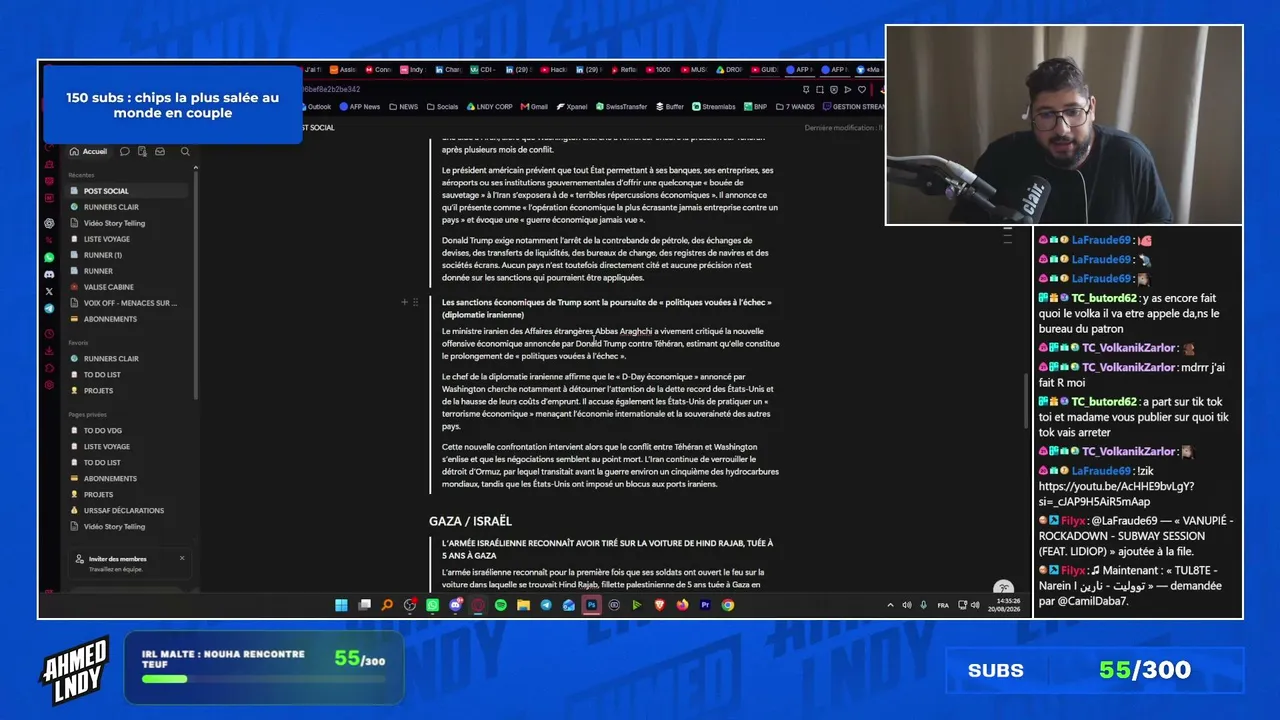Dismiss the Inviter des membres card
Screen dimensions: 1280x720
pyautogui.click(x=182, y=558)
